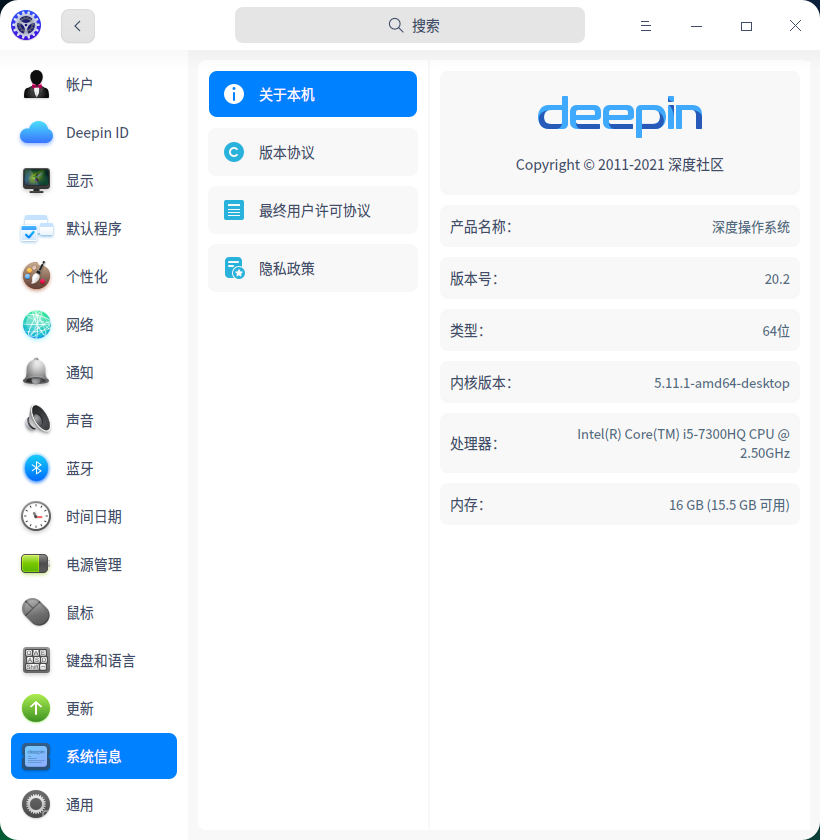Click the Copyright 2011-2021 深度社区 text
Image resolution: width=820 pixels, height=840 pixels.
620,164
